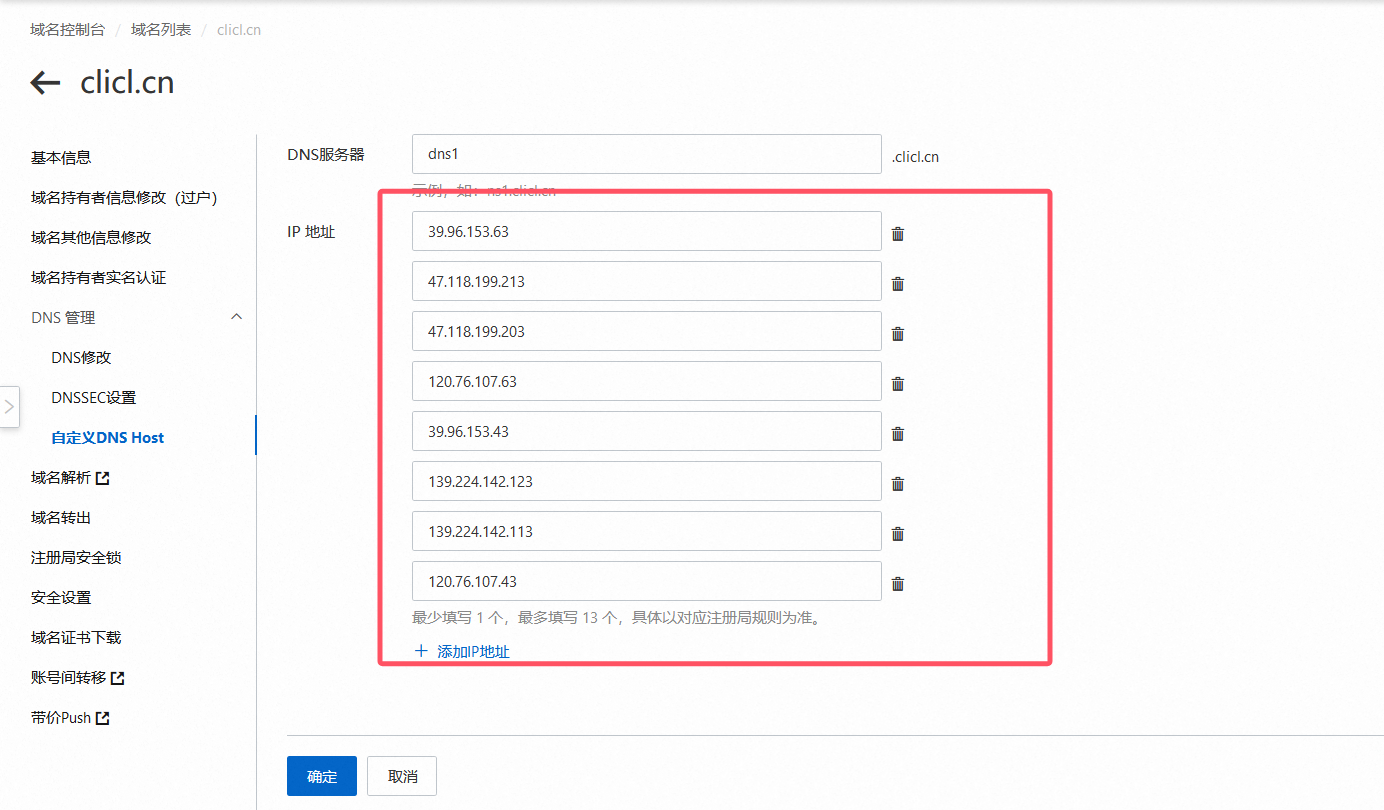Viewport: 1384px width, 810px height.
Task: Delete IP address 120.76.107.43
Action: pos(898,584)
